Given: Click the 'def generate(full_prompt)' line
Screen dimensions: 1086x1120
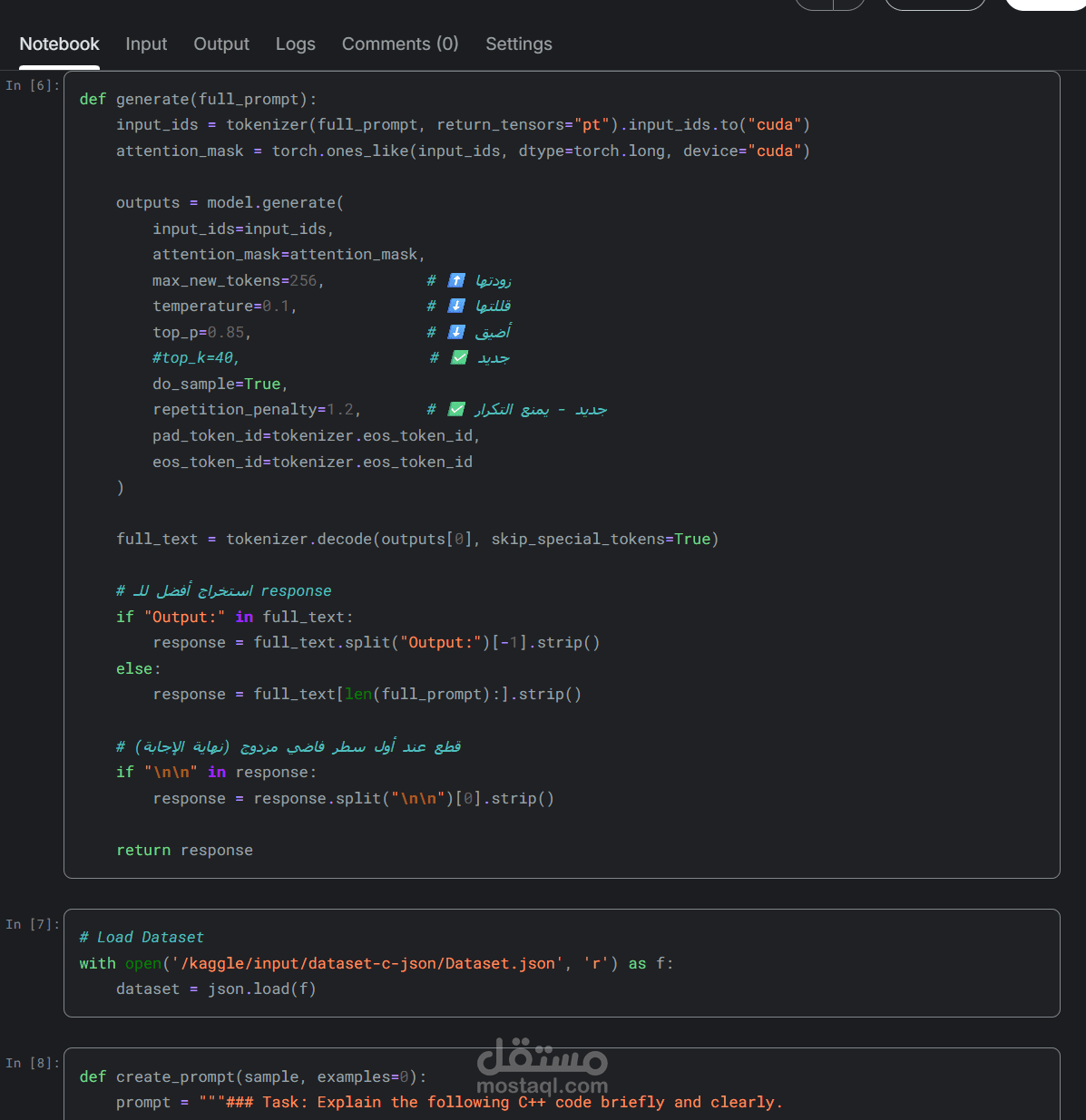Looking at the screenshot, I should 198,99.
